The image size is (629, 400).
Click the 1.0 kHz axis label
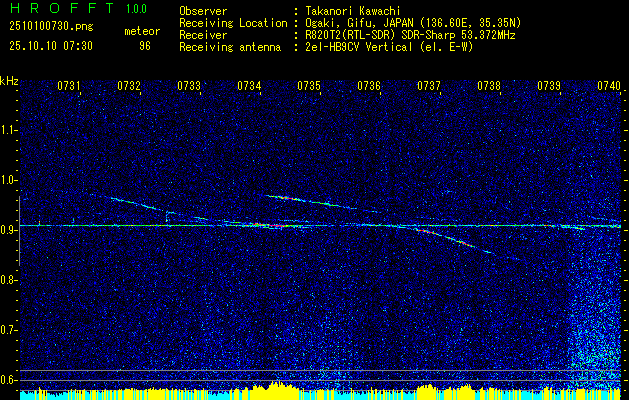pyautogui.click(x=8, y=180)
